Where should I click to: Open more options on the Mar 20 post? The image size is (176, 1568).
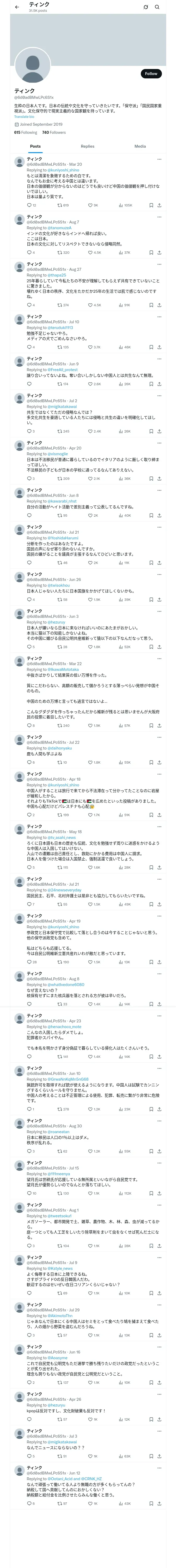point(159,159)
